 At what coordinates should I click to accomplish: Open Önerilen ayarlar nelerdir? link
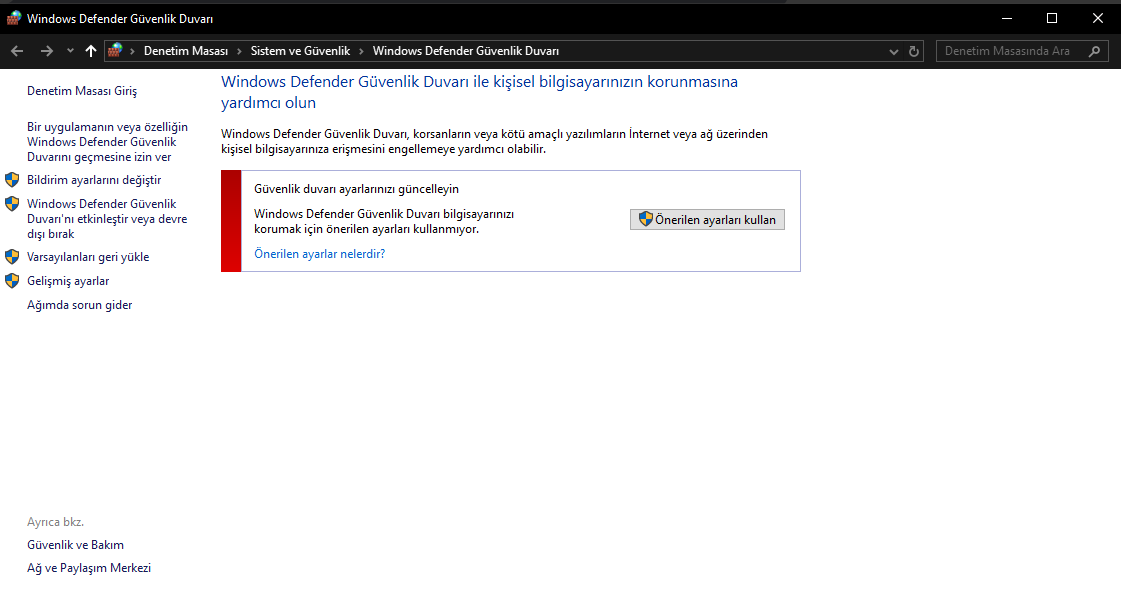click(x=320, y=254)
